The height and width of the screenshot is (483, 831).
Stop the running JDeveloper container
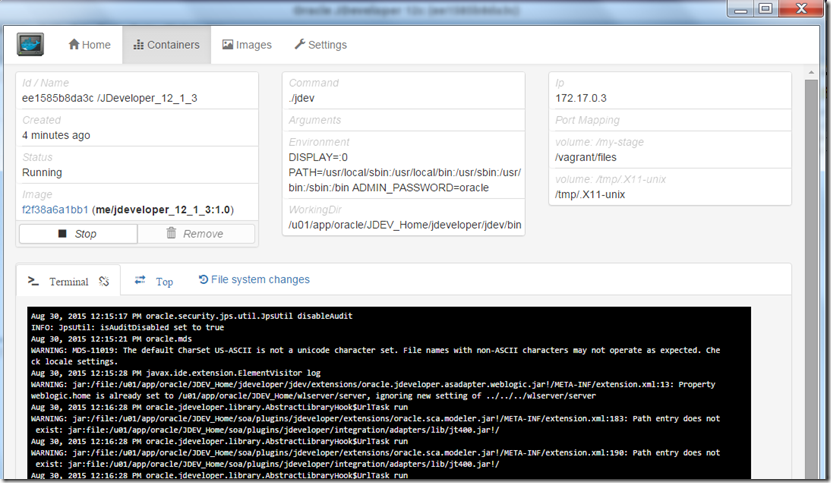(77, 234)
